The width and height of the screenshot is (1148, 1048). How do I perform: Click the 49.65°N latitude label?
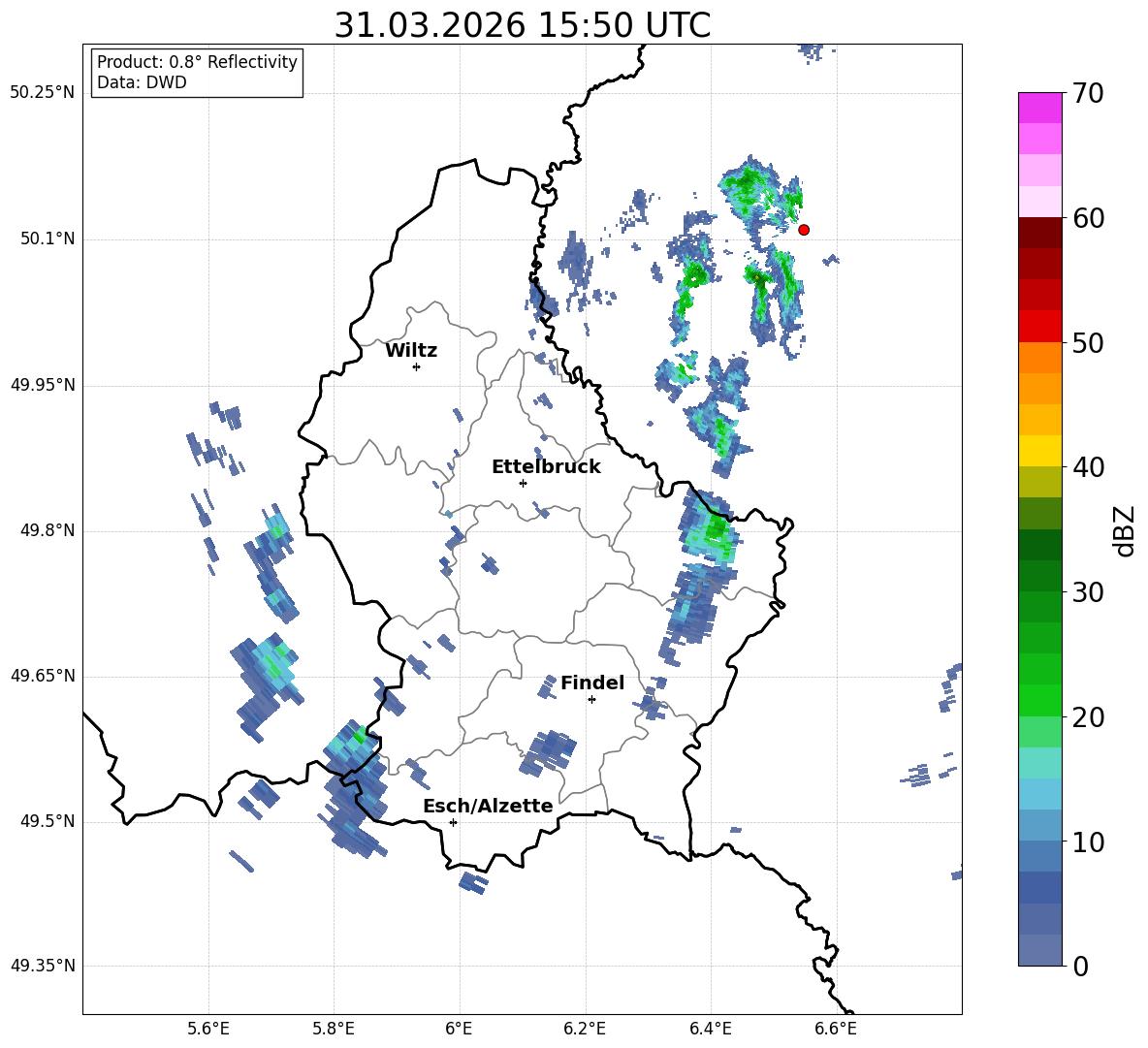coord(43,675)
